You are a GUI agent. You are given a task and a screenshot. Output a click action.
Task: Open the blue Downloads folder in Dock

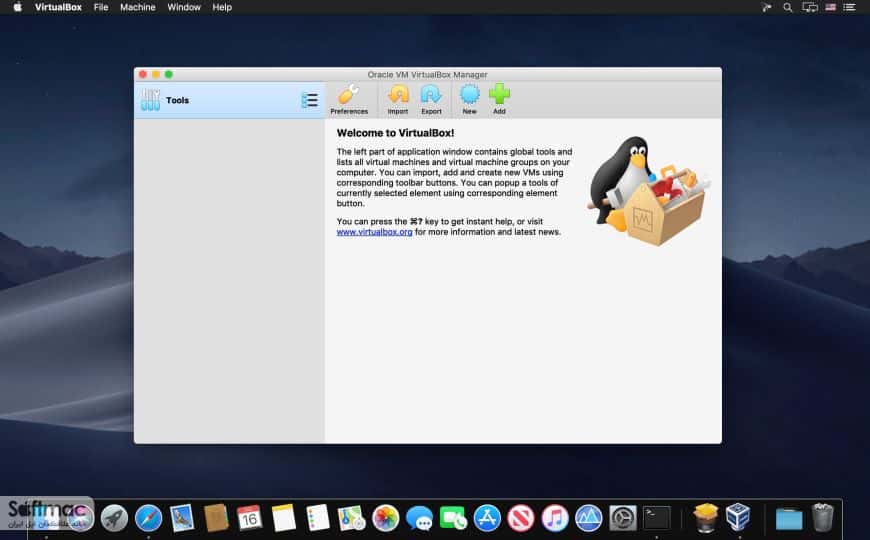[788, 519]
